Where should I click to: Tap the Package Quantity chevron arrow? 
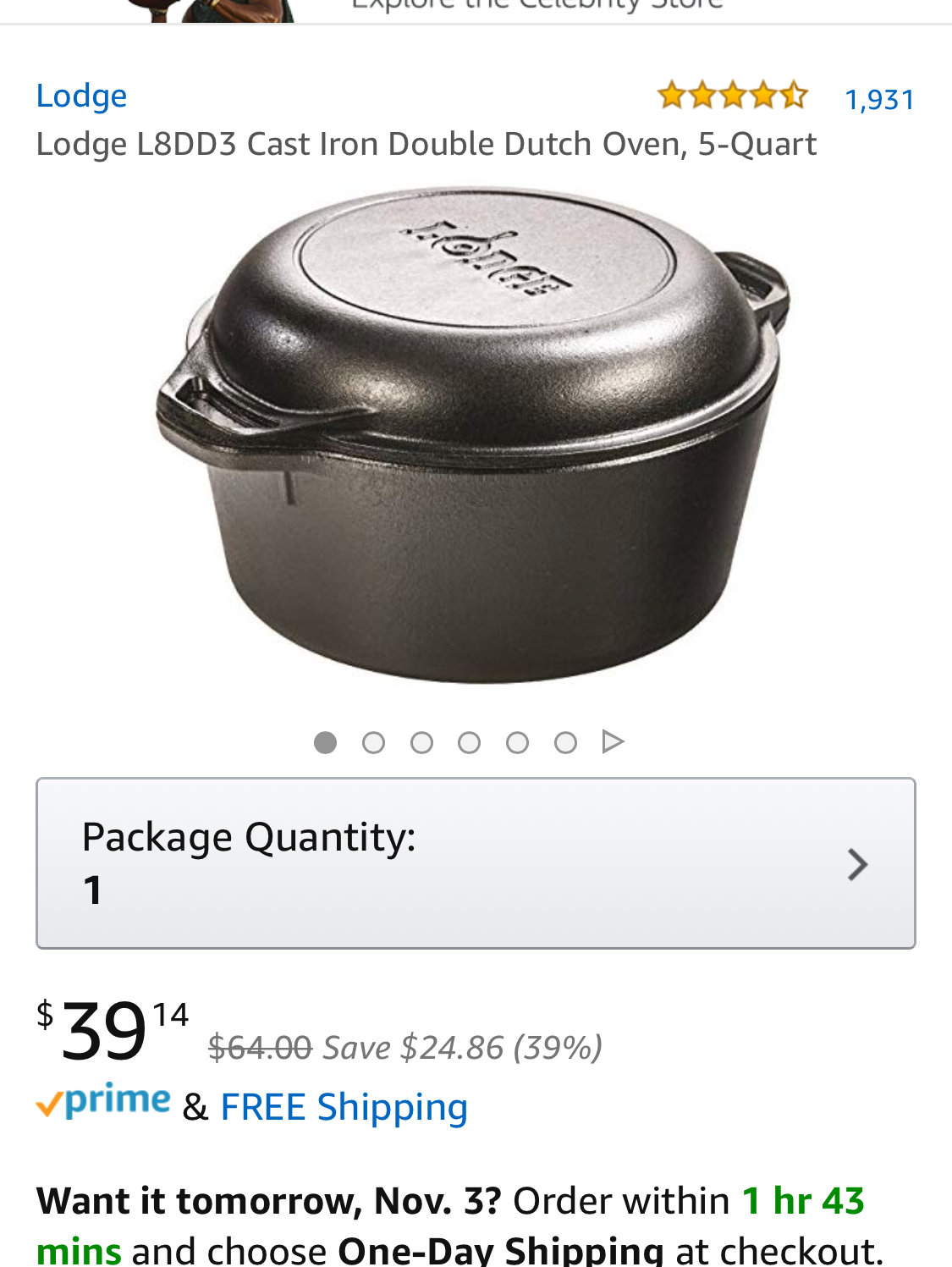858,864
